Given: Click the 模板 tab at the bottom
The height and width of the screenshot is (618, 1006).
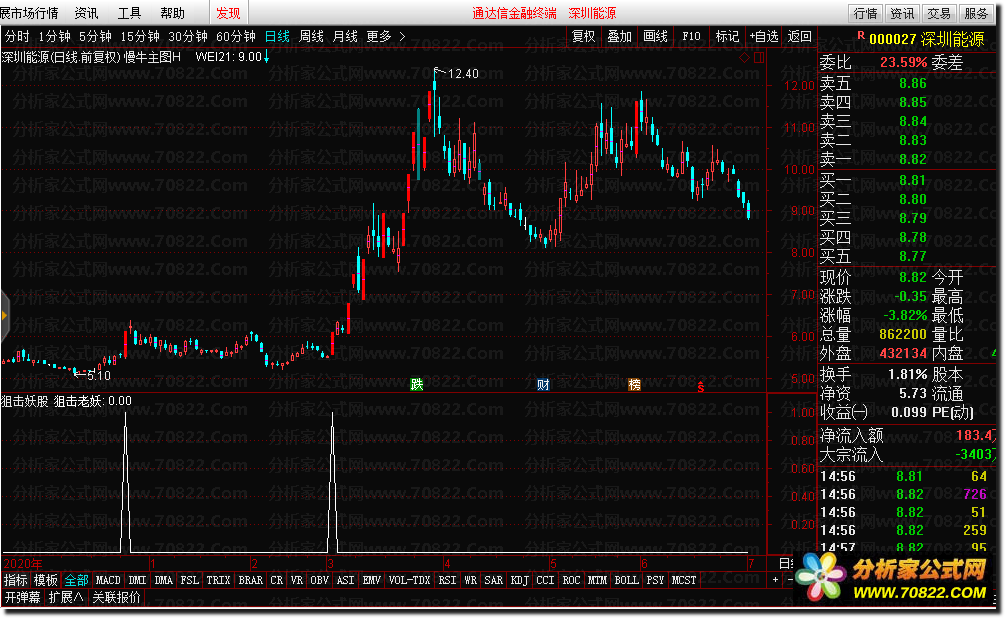Looking at the screenshot, I should pyautogui.click(x=46, y=580).
